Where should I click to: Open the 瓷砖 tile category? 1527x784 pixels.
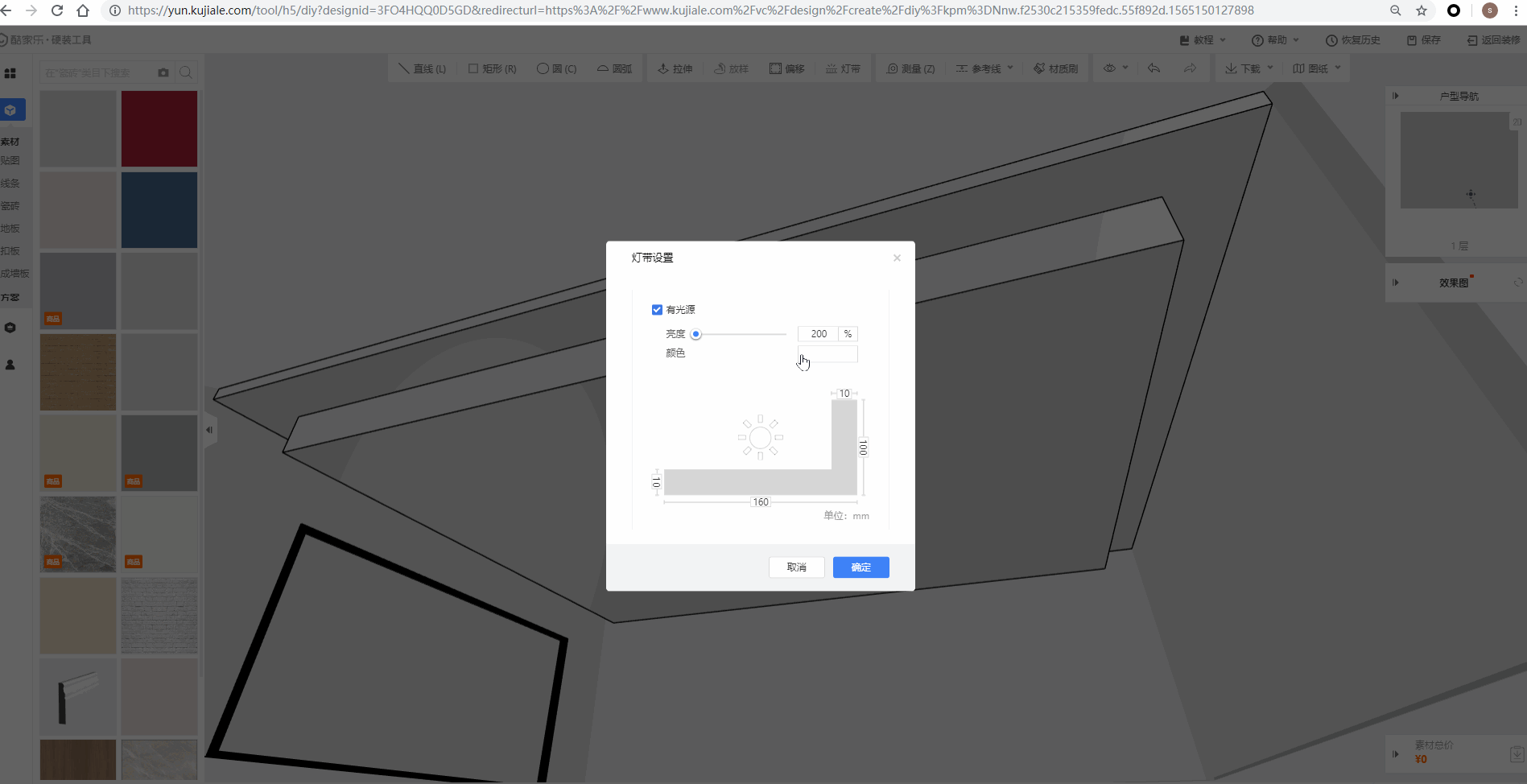point(10,206)
